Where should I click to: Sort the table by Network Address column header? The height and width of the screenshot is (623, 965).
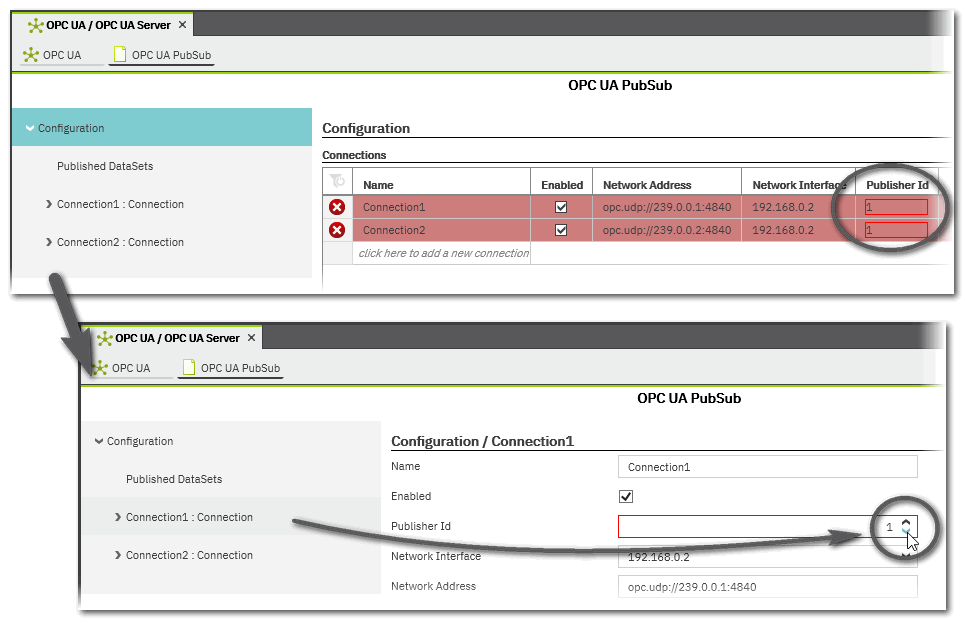647,185
